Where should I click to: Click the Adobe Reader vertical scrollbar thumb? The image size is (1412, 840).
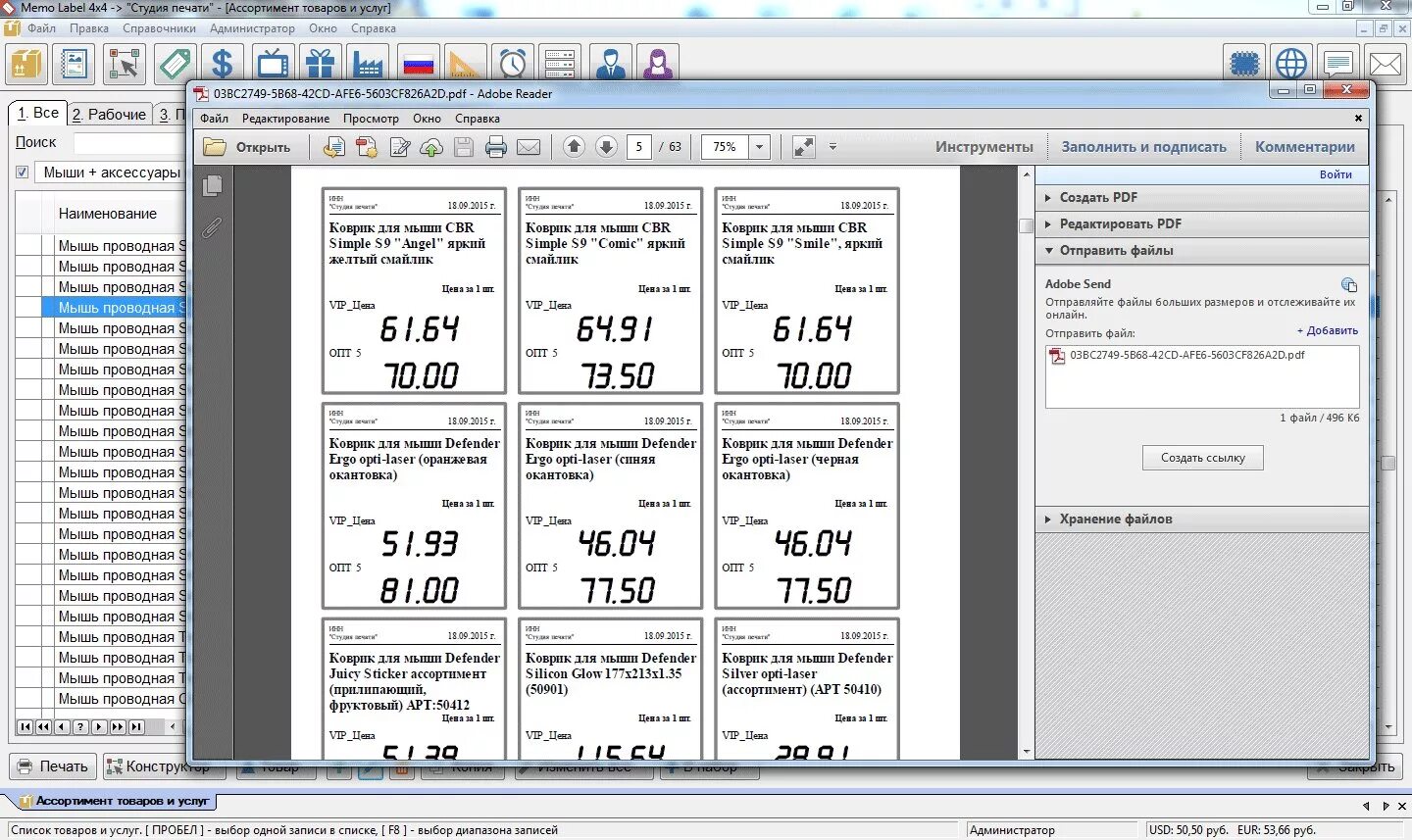1026,225
